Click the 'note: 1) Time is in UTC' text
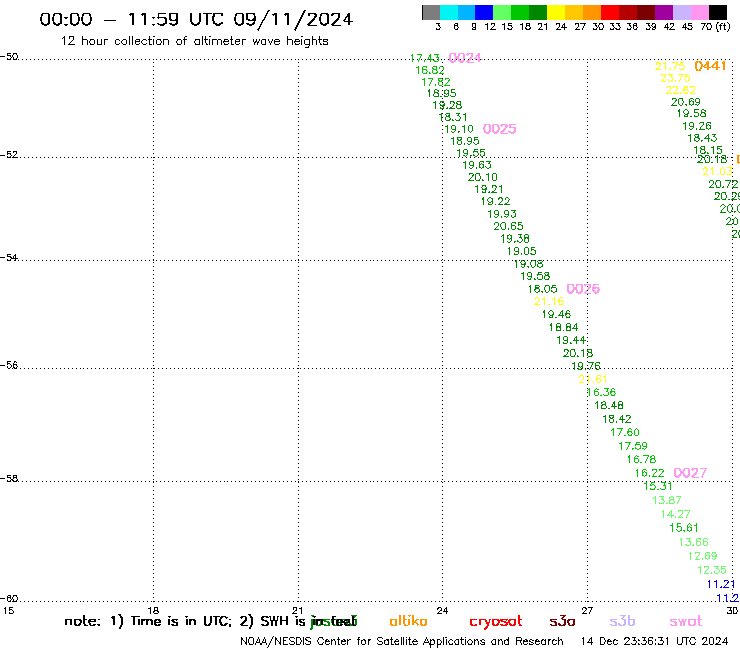The width and height of the screenshot is (740, 650). click(x=148, y=621)
